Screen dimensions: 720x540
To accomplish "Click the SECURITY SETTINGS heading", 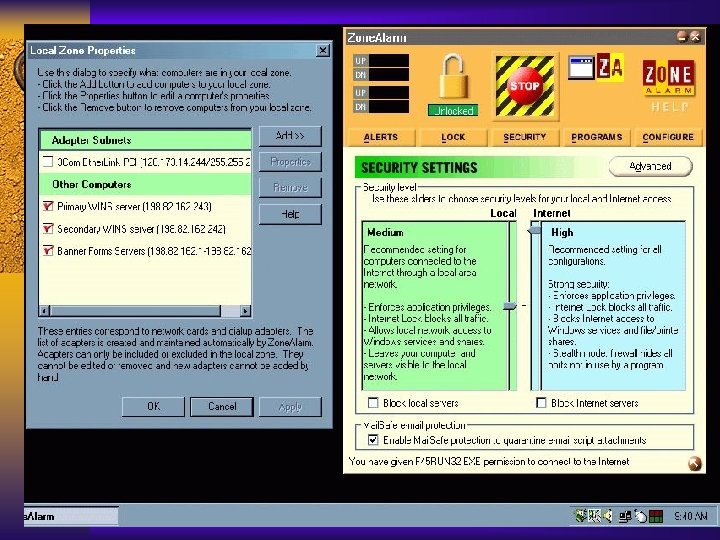I will coord(419,168).
